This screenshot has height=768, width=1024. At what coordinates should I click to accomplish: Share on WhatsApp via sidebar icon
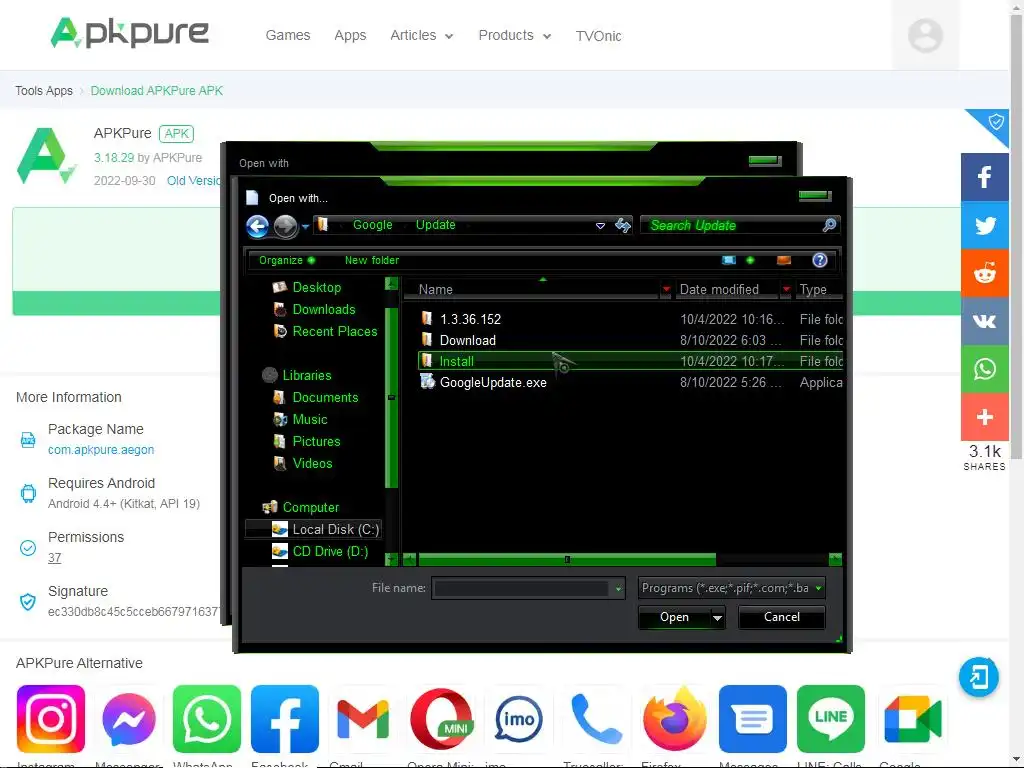pyautogui.click(x=985, y=369)
